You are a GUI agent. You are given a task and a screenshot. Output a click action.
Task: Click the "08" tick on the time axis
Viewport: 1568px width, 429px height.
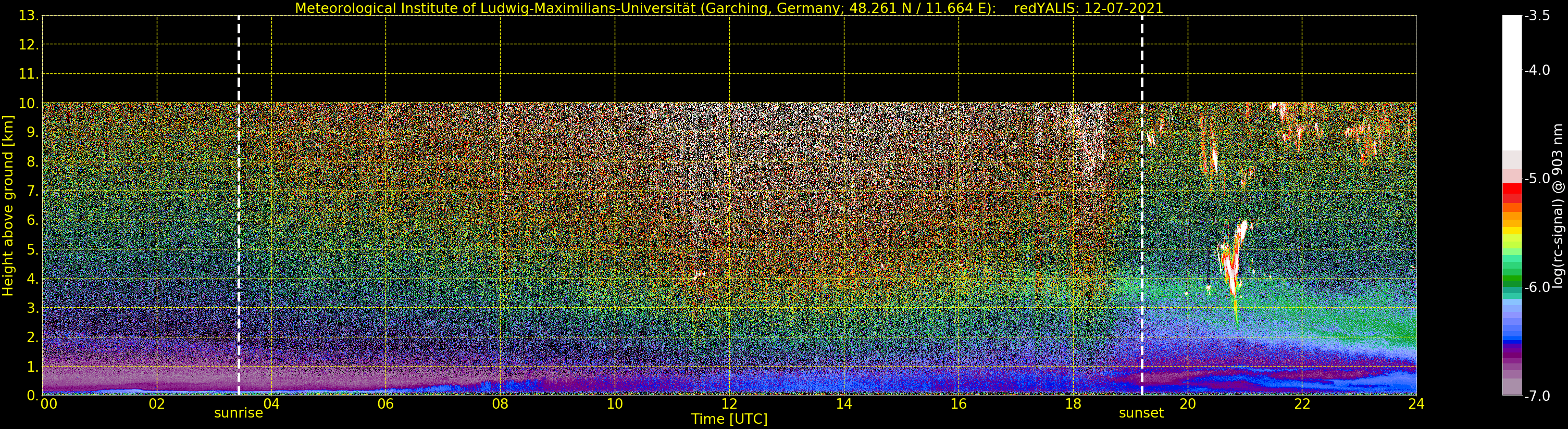tap(500, 403)
